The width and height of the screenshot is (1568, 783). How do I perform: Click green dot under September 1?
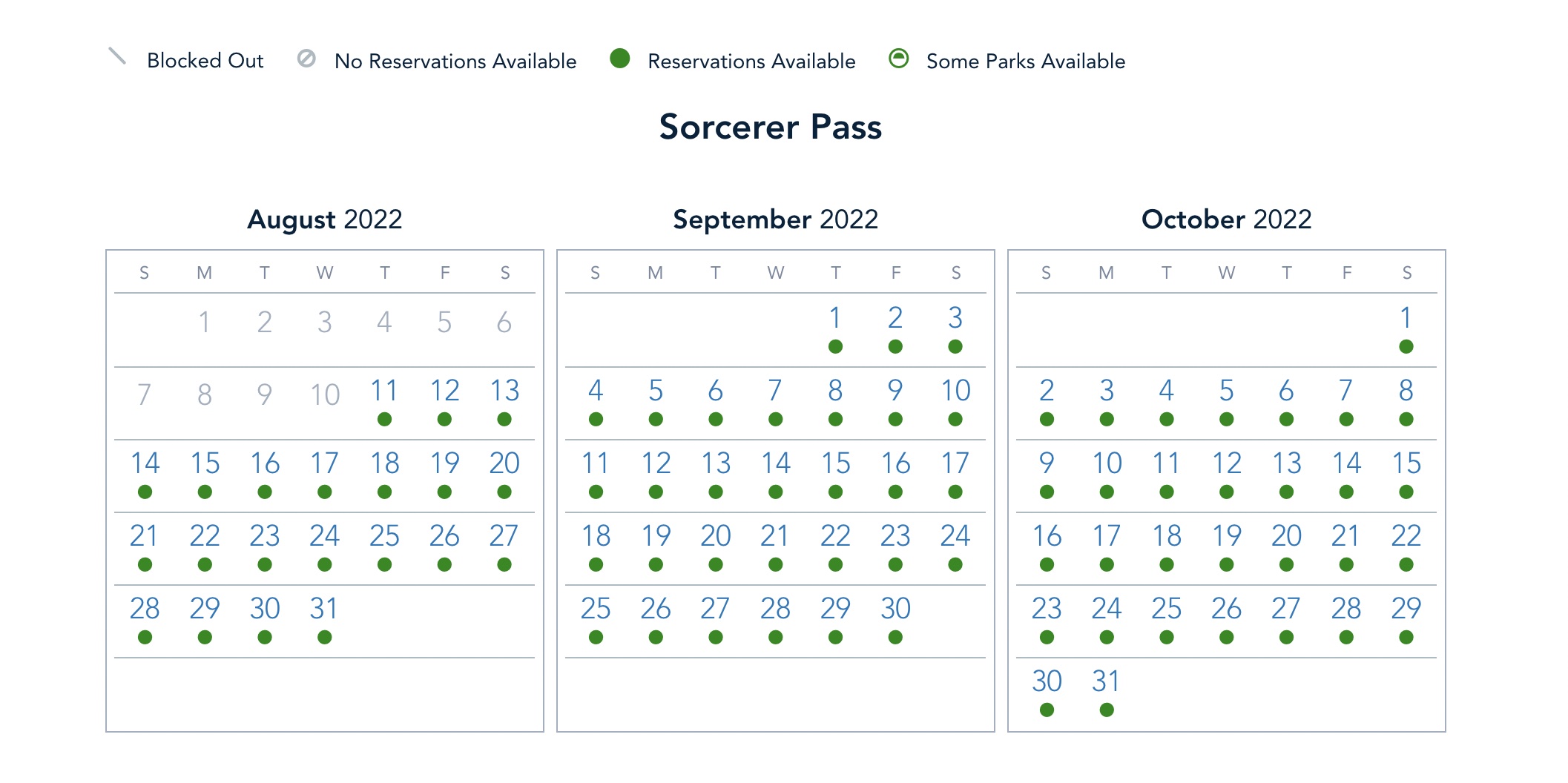tap(835, 347)
